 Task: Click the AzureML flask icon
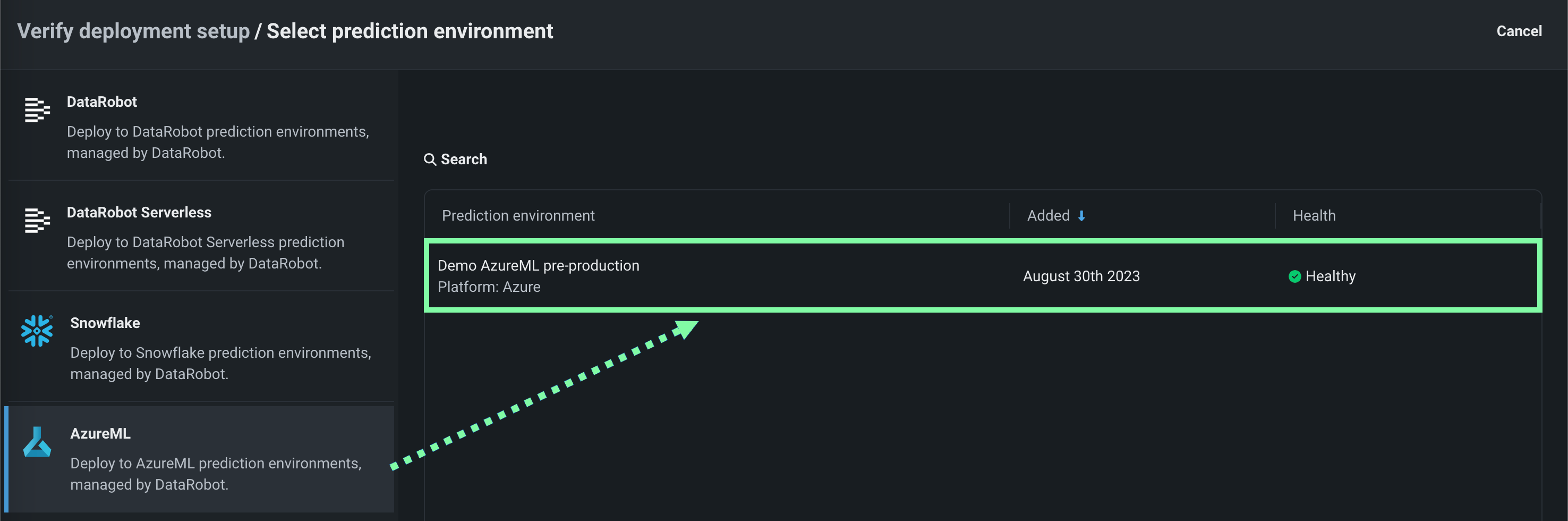(x=37, y=442)
